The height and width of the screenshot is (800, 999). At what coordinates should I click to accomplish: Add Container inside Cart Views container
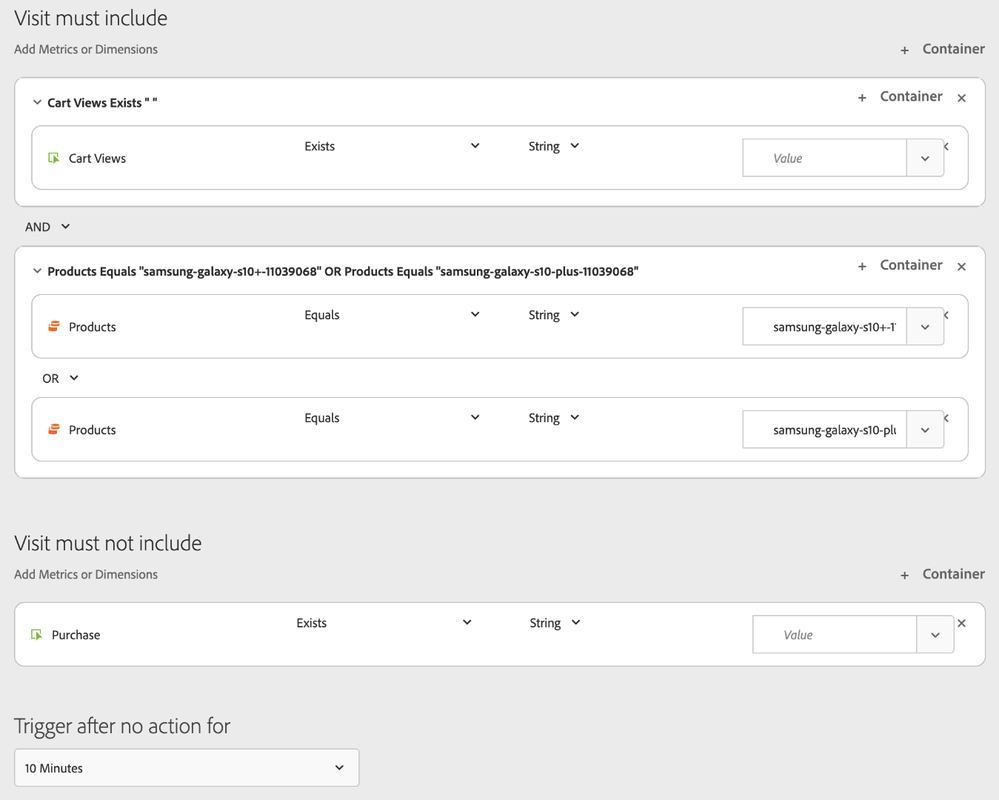900,97
